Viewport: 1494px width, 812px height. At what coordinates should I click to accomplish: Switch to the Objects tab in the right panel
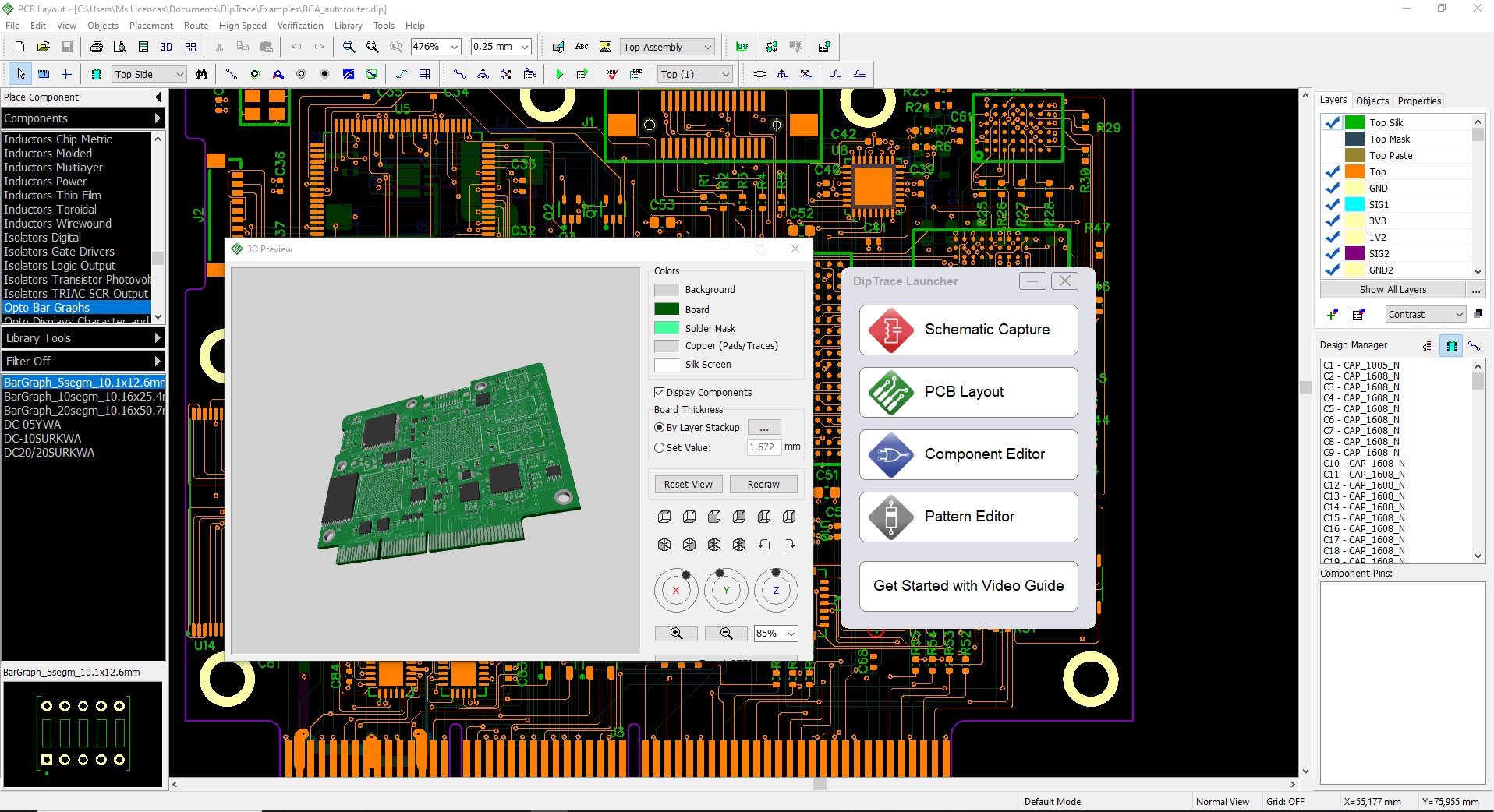1372,101
